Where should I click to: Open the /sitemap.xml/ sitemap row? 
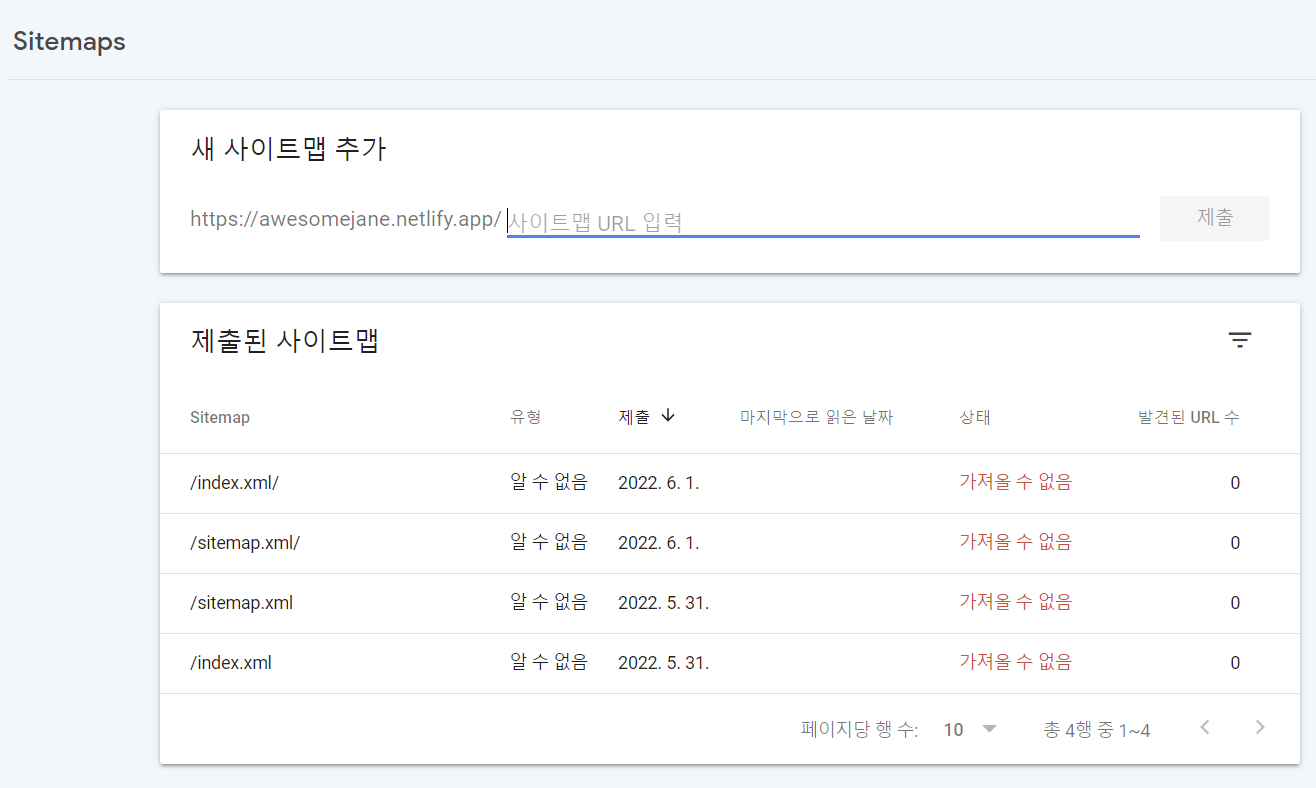tap(730, 543)
